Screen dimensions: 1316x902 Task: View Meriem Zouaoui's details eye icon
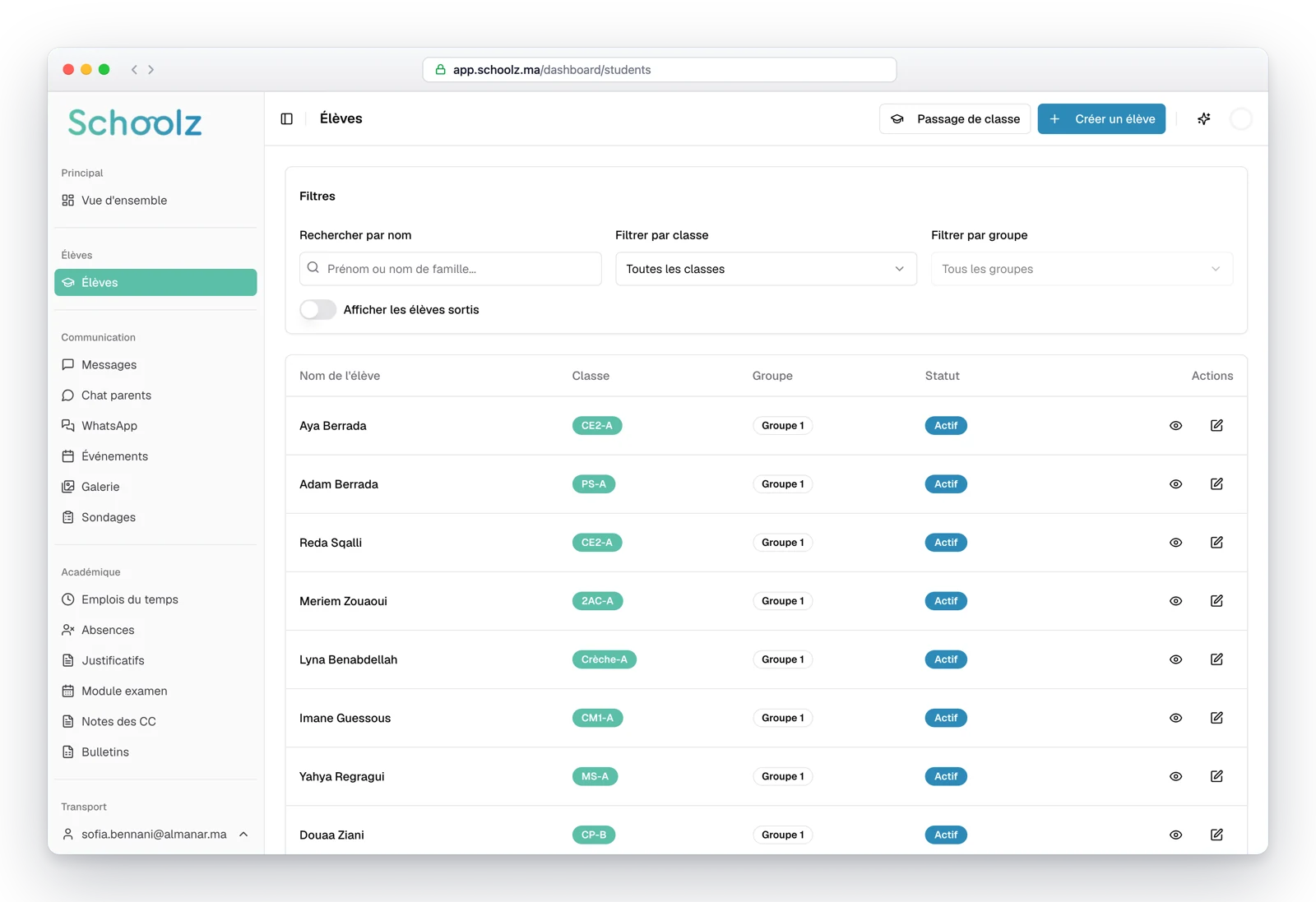click(1175, 600)
